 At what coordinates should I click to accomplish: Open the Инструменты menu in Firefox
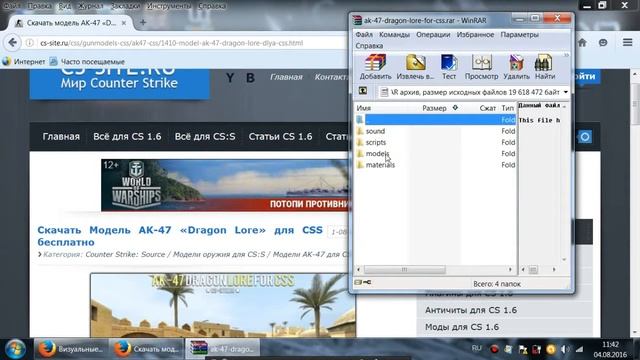coord(169,6)
